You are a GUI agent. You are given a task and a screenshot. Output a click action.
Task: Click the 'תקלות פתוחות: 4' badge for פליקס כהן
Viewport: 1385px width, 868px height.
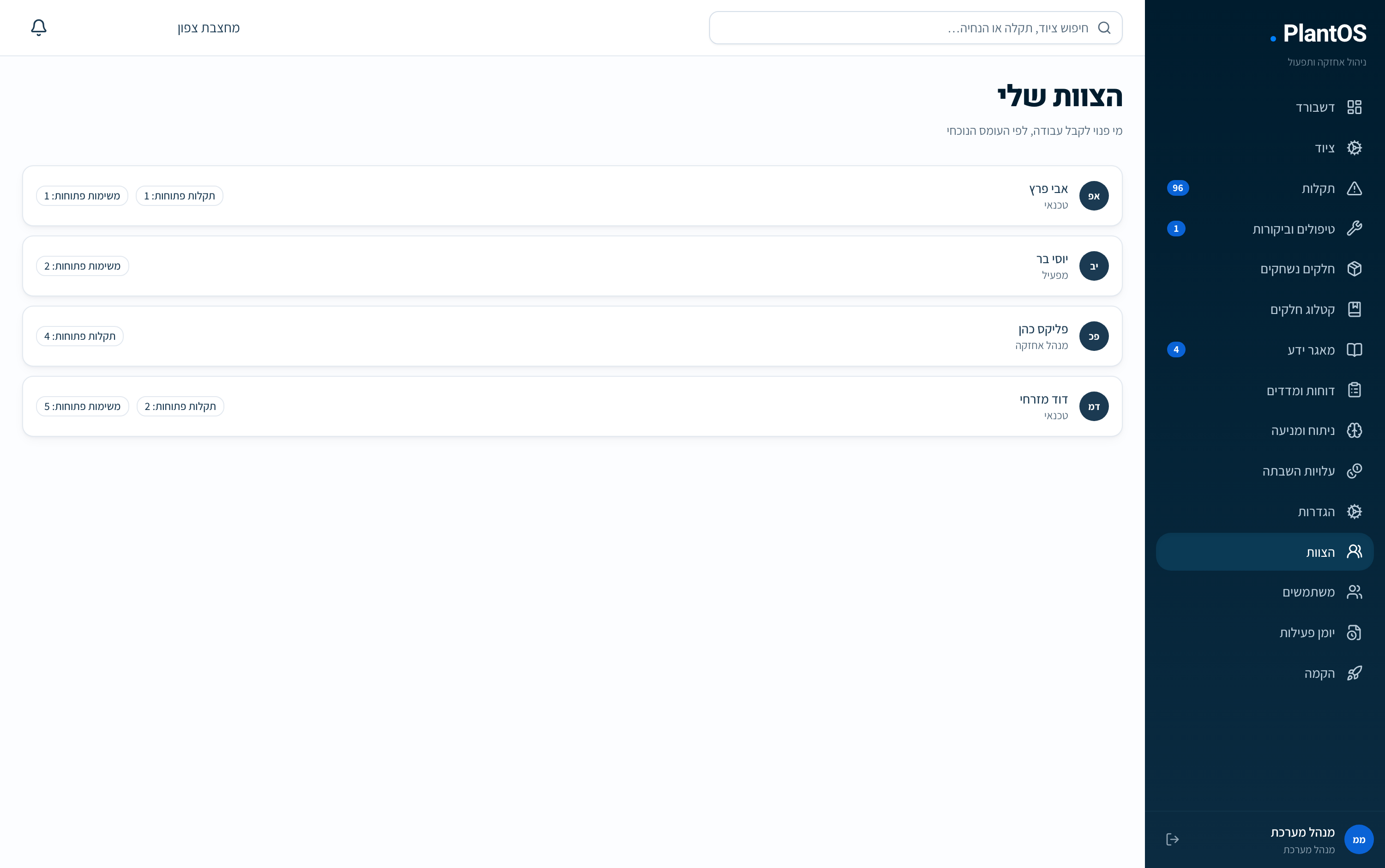click(80, 337)
